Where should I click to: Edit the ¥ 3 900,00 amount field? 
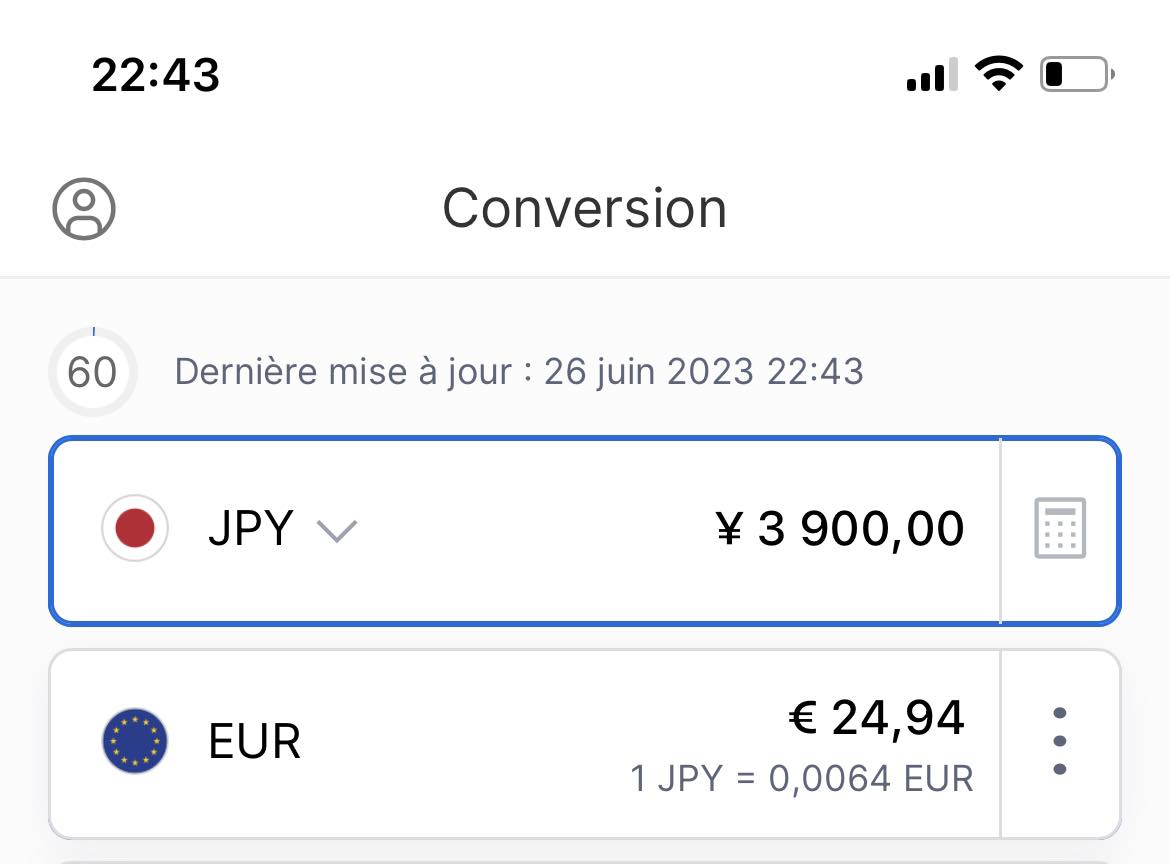pos(840,529)
